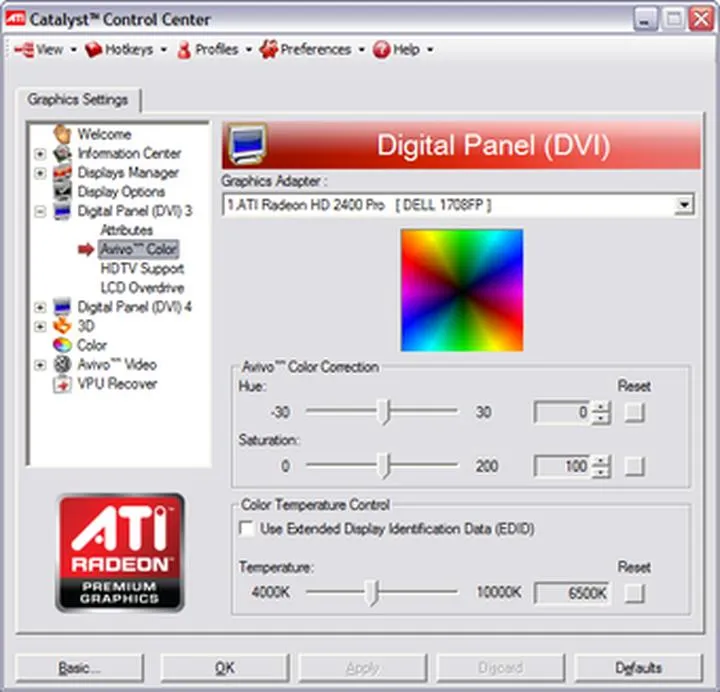Click the Temperature slider handle
The image size is (720, 692).
(x=372, y=593)
